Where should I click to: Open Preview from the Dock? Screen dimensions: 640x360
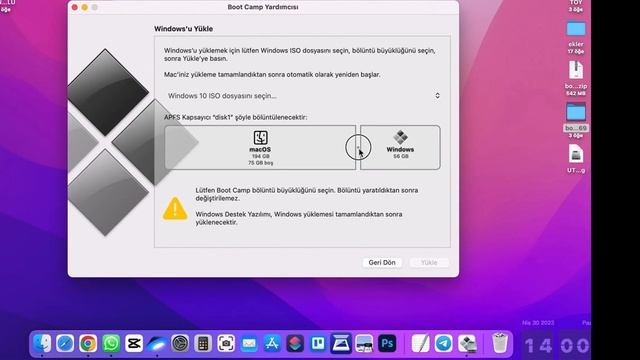point(364,343)
